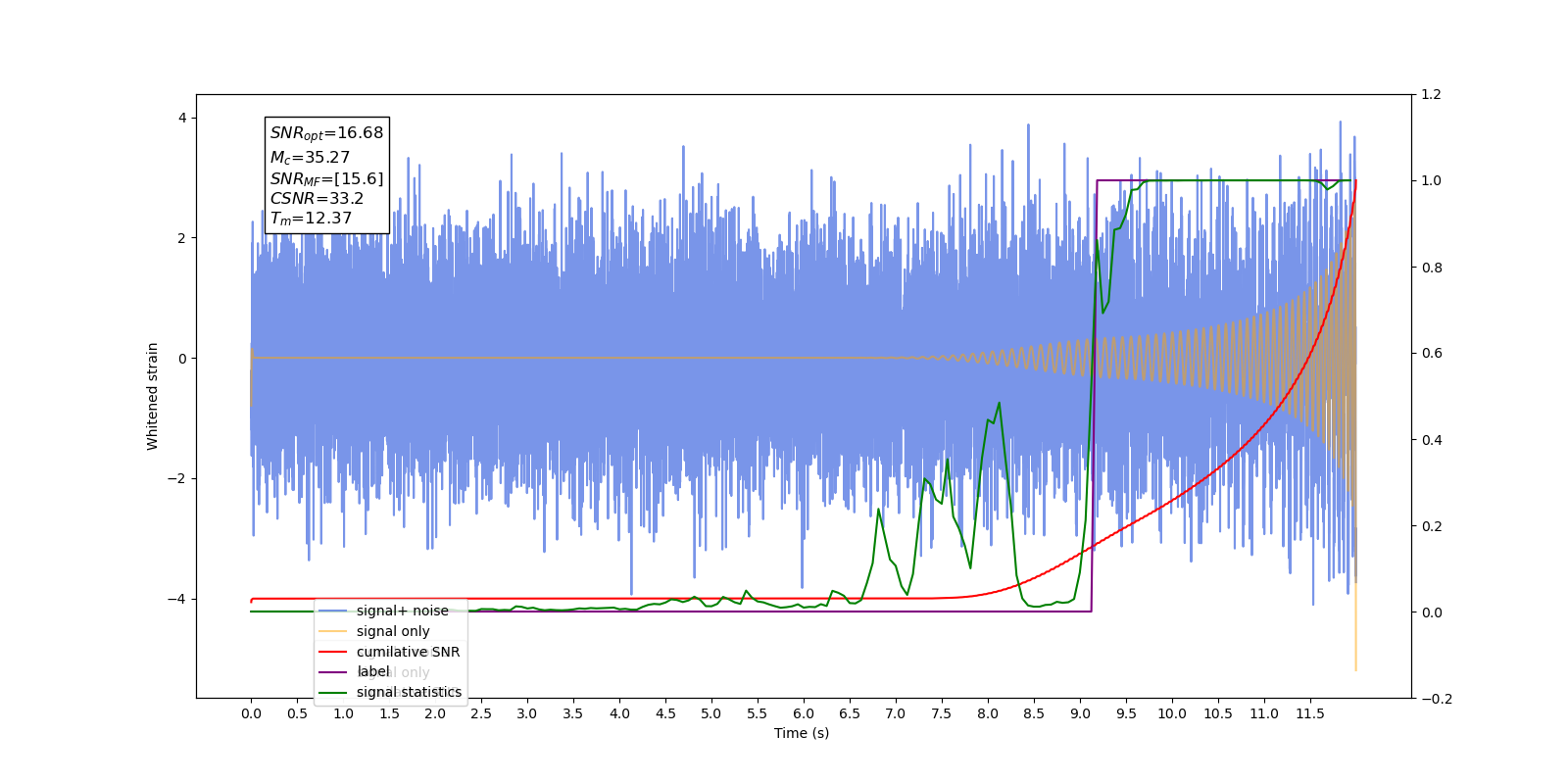Click the 'Time (s)' x-axis label
1568x784 pixels.
[802, 733]
